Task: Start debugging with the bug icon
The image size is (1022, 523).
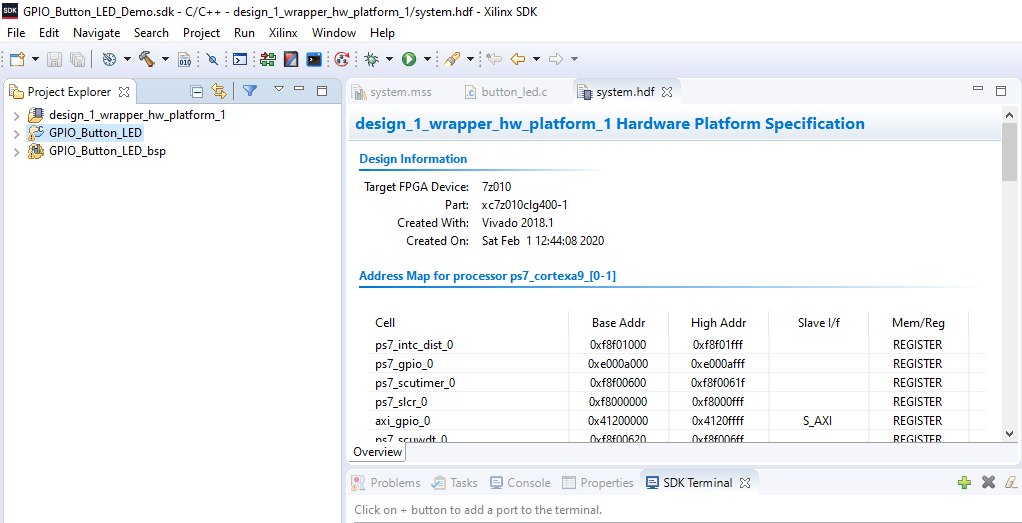Action: point(372,59)
